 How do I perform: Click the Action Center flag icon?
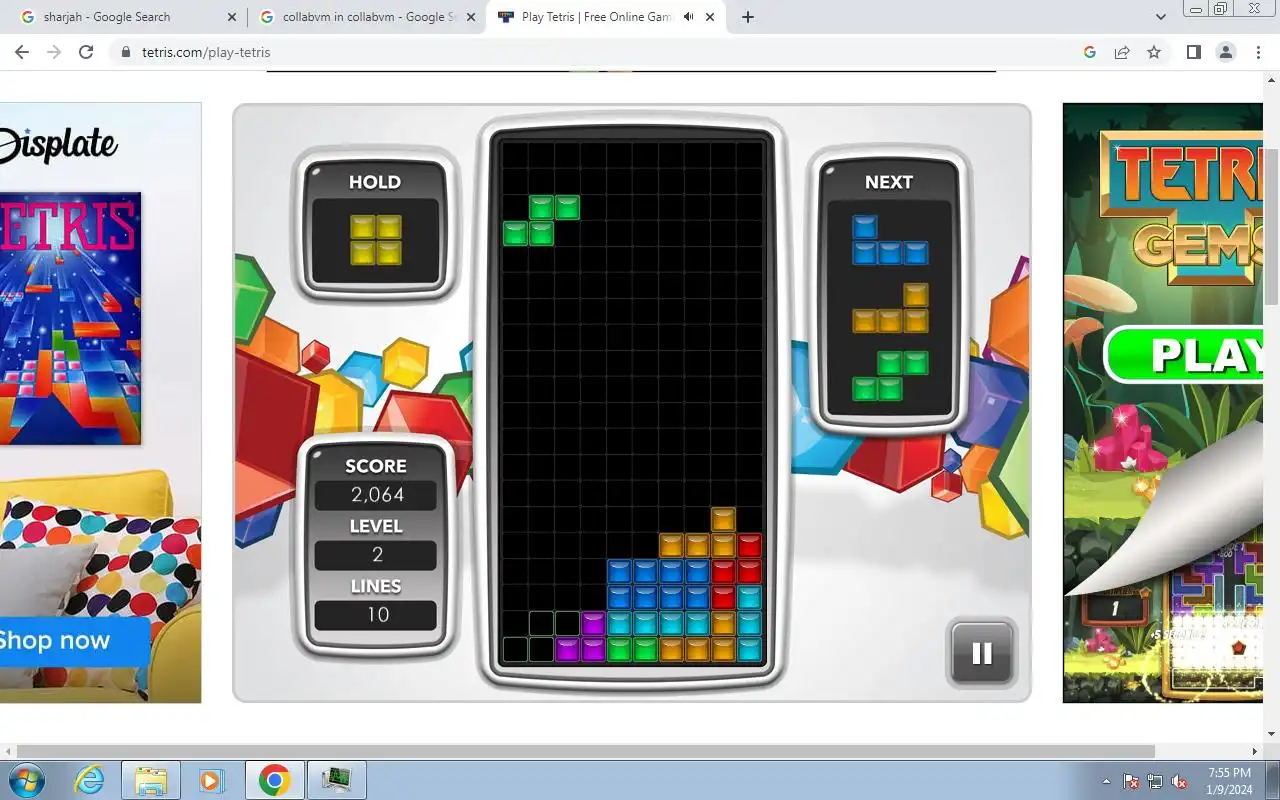click(1131, 781)
